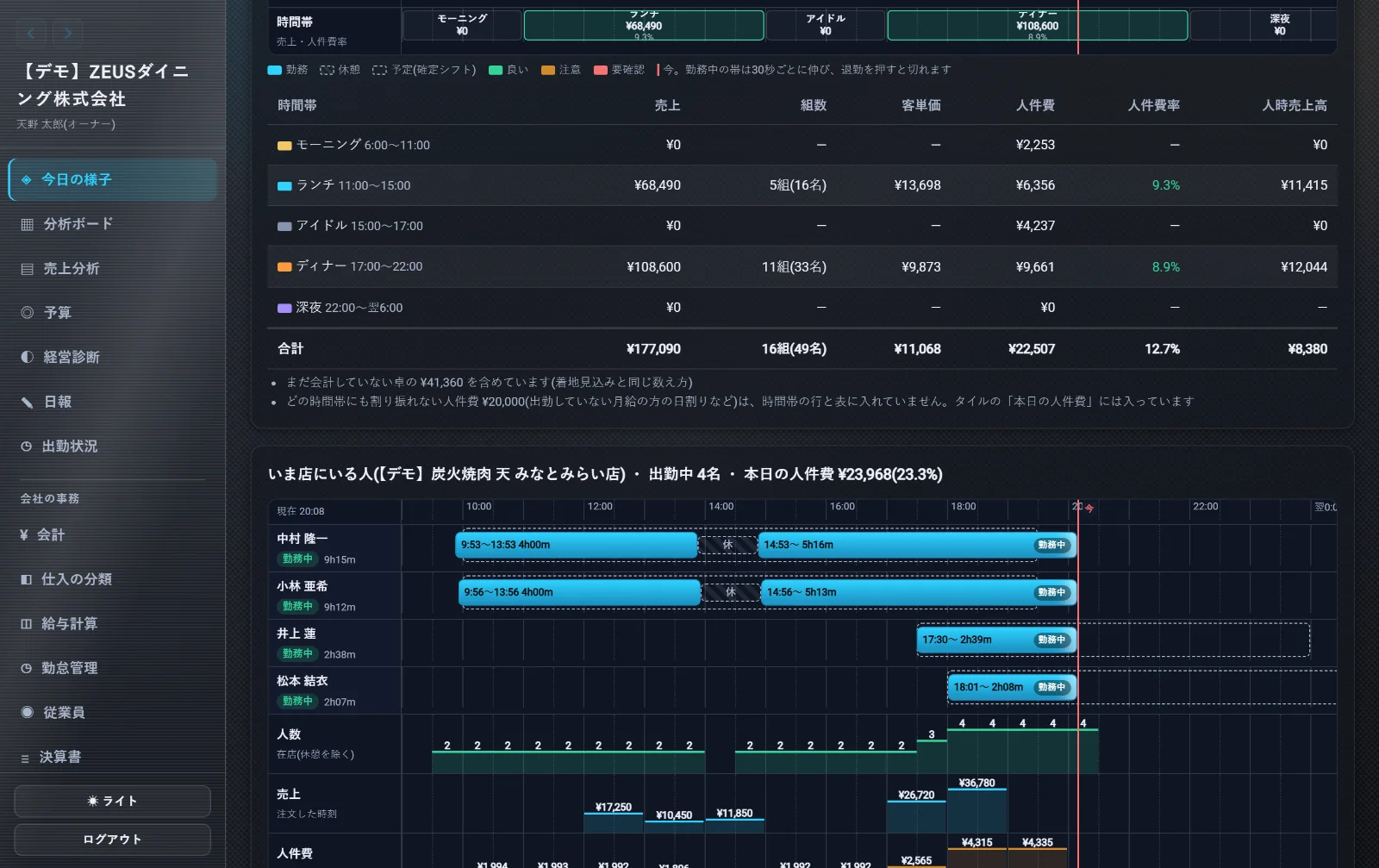The image size is (1379, 868).
Task: Click the 勤務中 badge under 松本 結衣
Action: point(297,702)
